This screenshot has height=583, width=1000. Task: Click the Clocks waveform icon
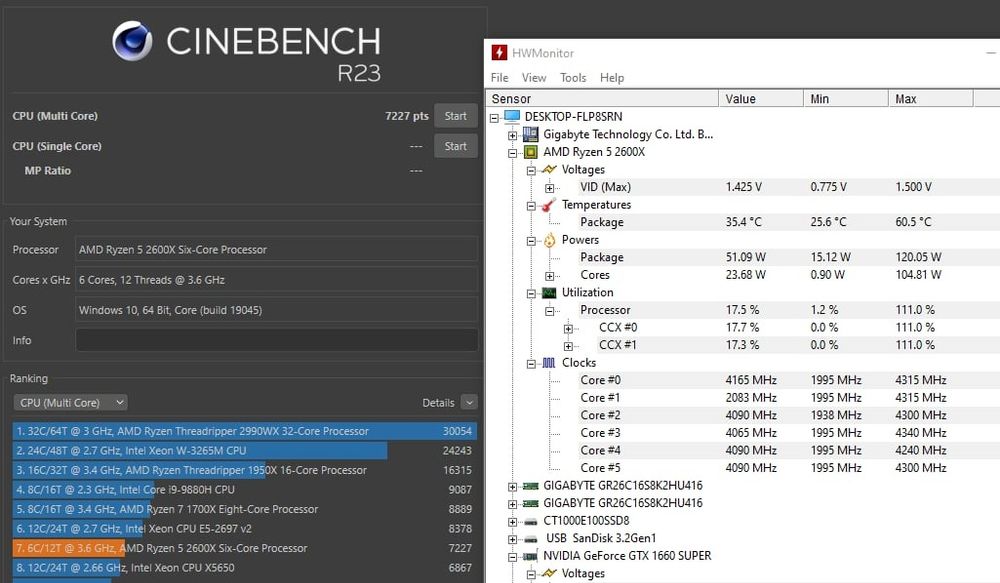548,363
